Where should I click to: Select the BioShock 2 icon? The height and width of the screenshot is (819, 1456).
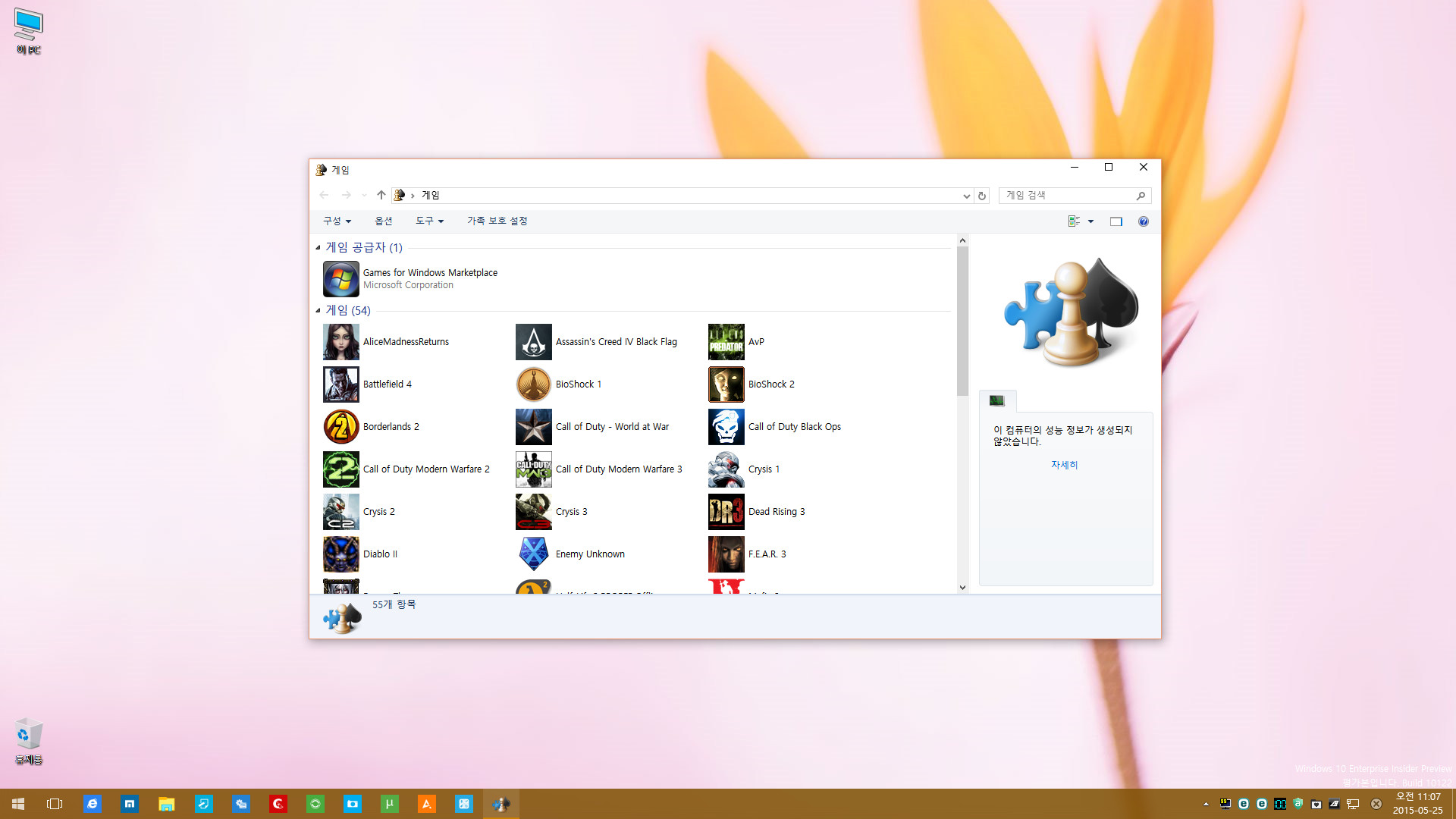click(726, 384)
